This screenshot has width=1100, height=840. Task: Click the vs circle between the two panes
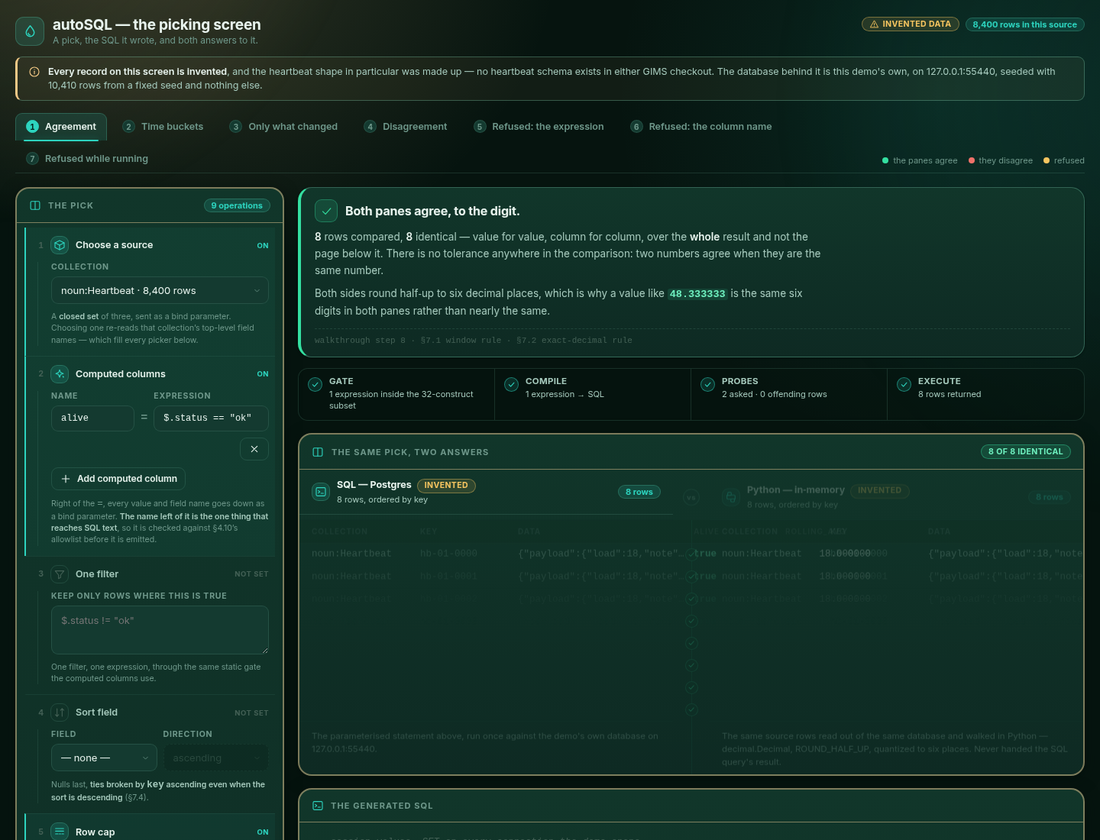(691, 498)
